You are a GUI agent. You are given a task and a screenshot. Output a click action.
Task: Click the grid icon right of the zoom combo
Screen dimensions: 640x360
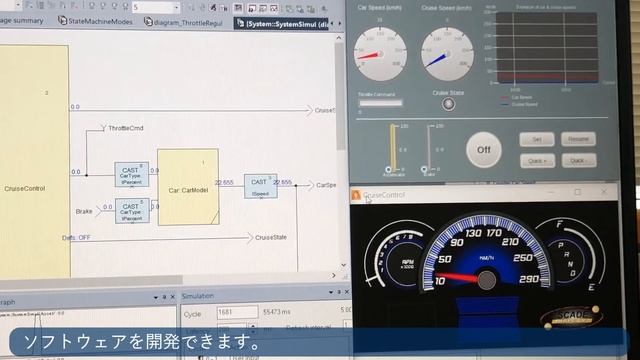tap(238, 8)
